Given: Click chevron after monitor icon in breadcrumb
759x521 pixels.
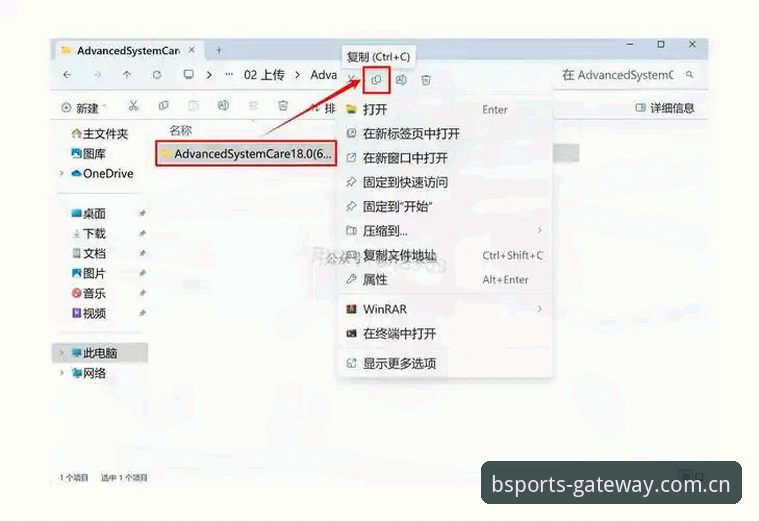Looking at the screenshot, I should pyautogui.click(x=209, y=75).
